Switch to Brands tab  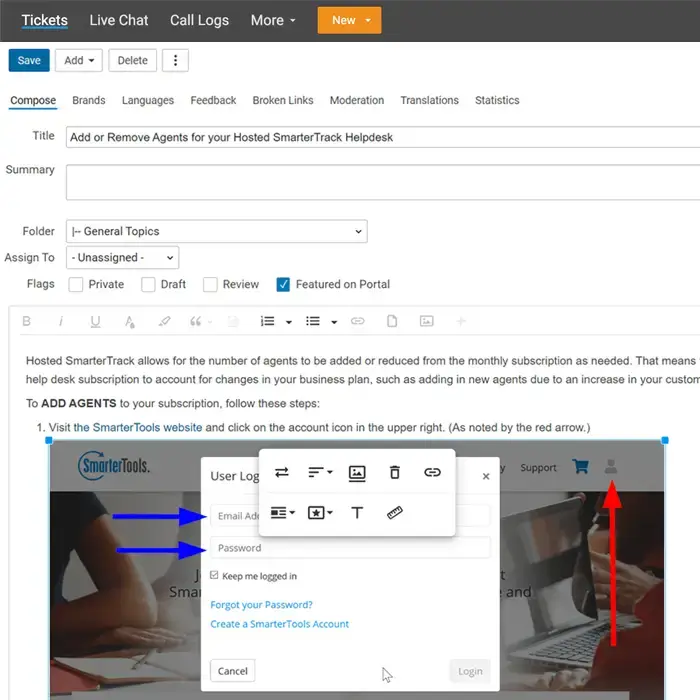89,100
